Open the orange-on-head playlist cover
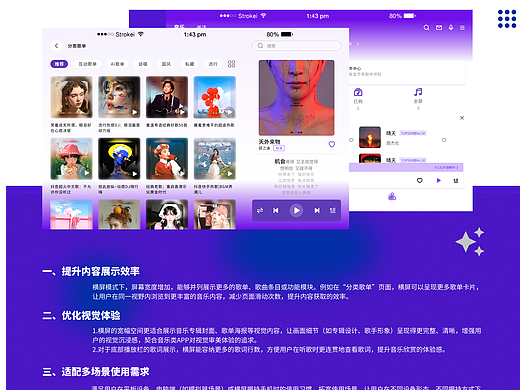This screenshot has height=390, width=520. (x=119, y=214)
